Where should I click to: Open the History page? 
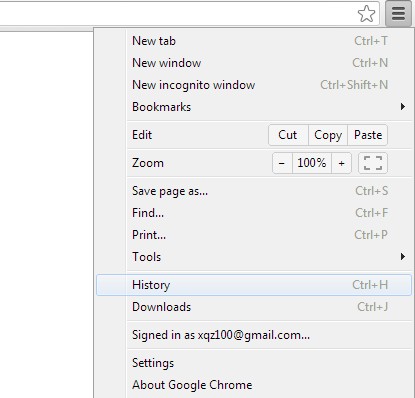point(254,285)
